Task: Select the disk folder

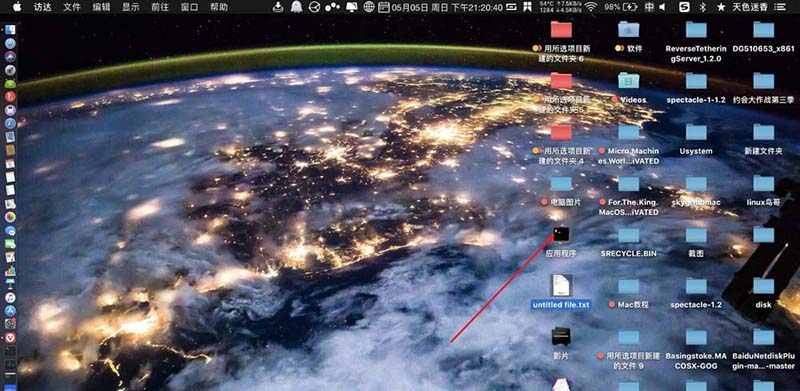Action: [x=764, y=286]
